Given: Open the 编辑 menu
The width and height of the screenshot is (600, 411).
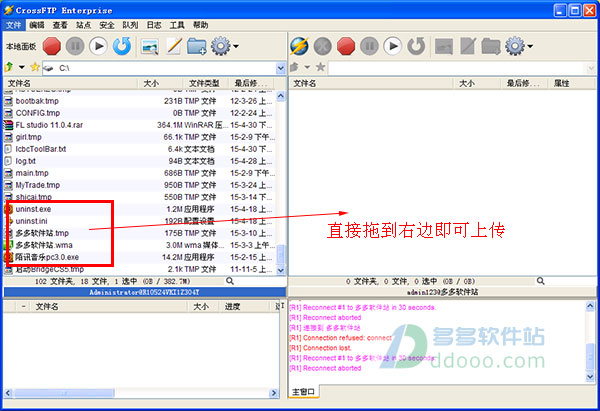Looking at the screenshot, I should [37, 25].
